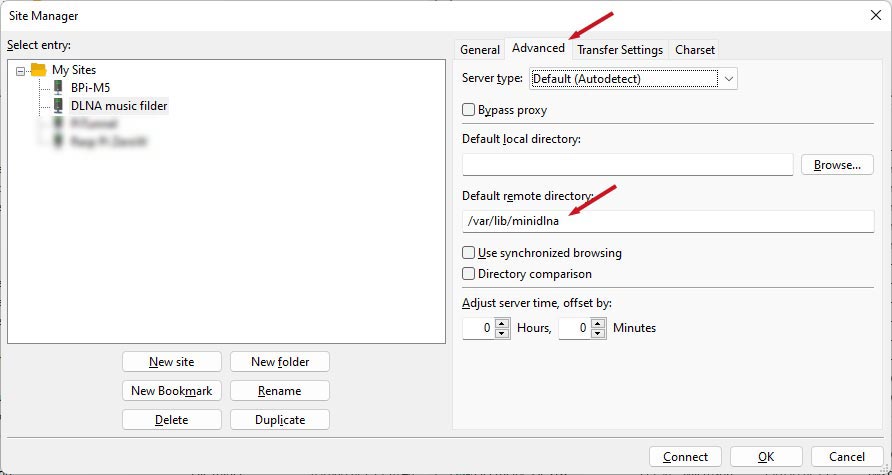Open the Server type dropdown
892x475 pixels.
point(729,78)
